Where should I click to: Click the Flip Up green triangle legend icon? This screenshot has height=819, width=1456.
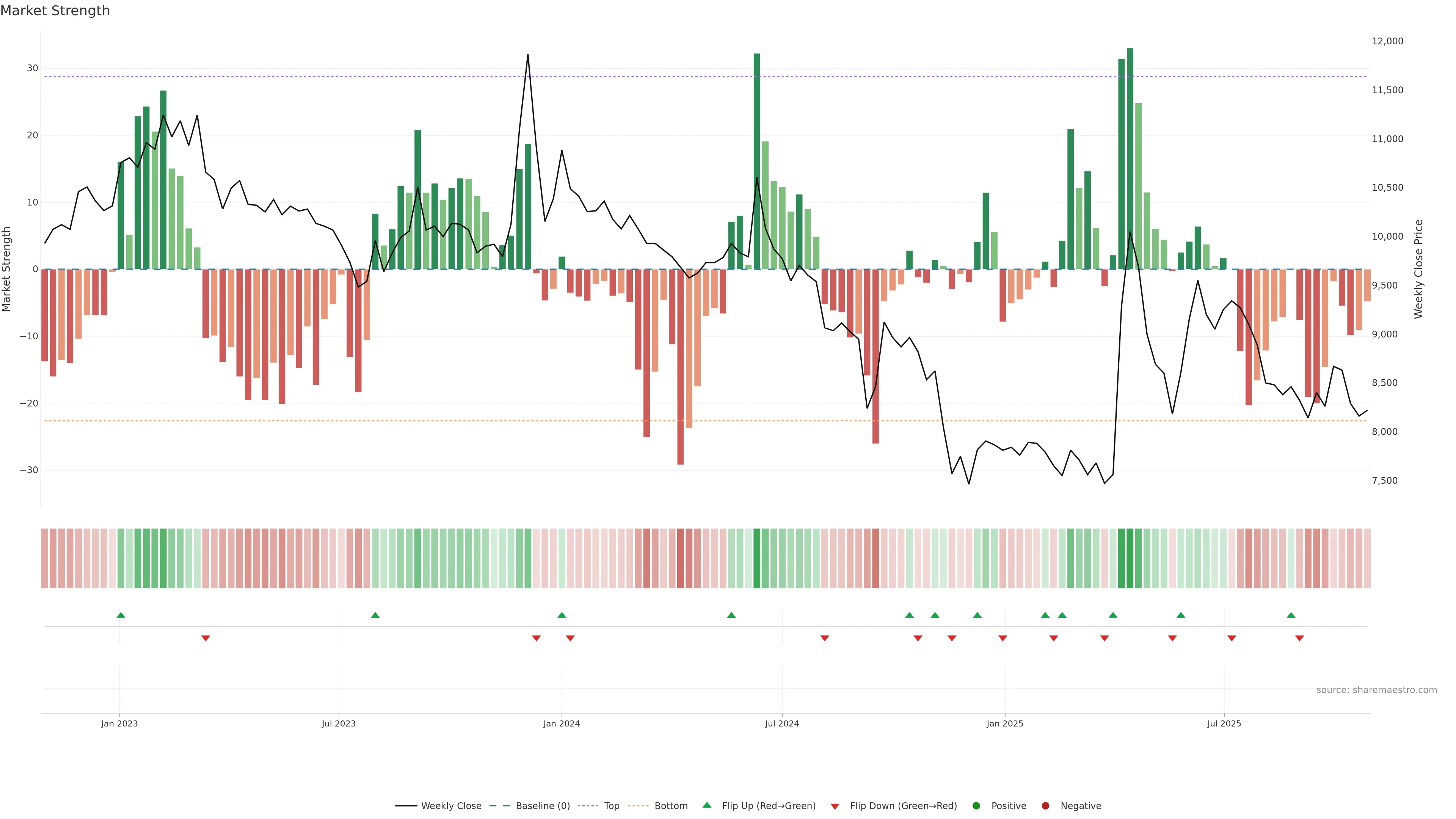click(706, 805)
